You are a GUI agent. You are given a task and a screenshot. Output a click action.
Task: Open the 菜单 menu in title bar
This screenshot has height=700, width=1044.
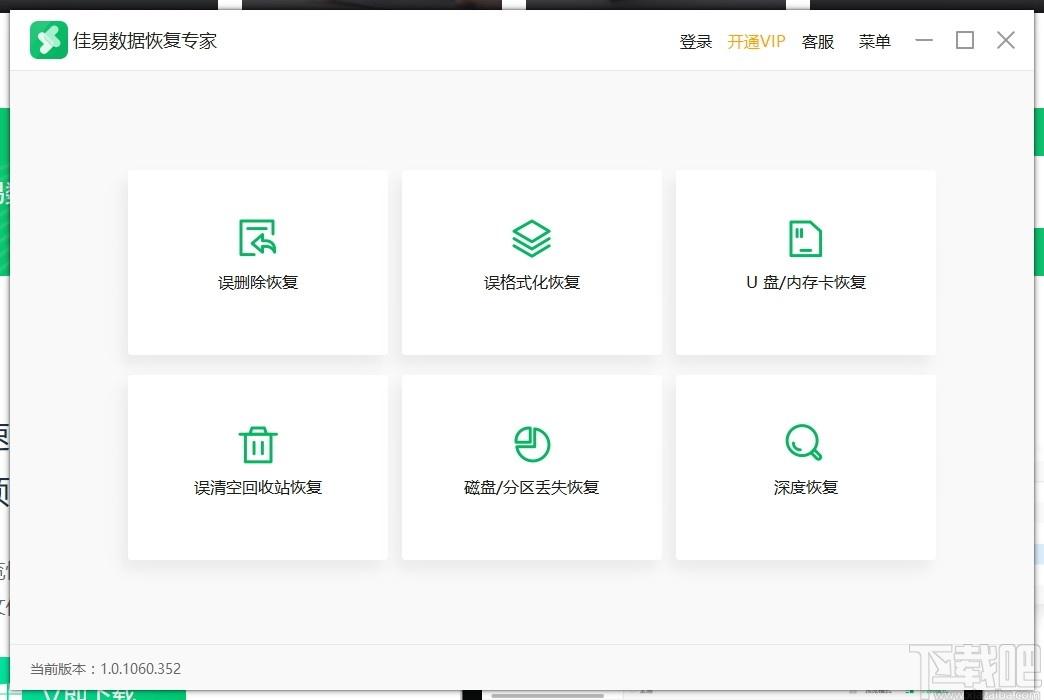point(874,42)
